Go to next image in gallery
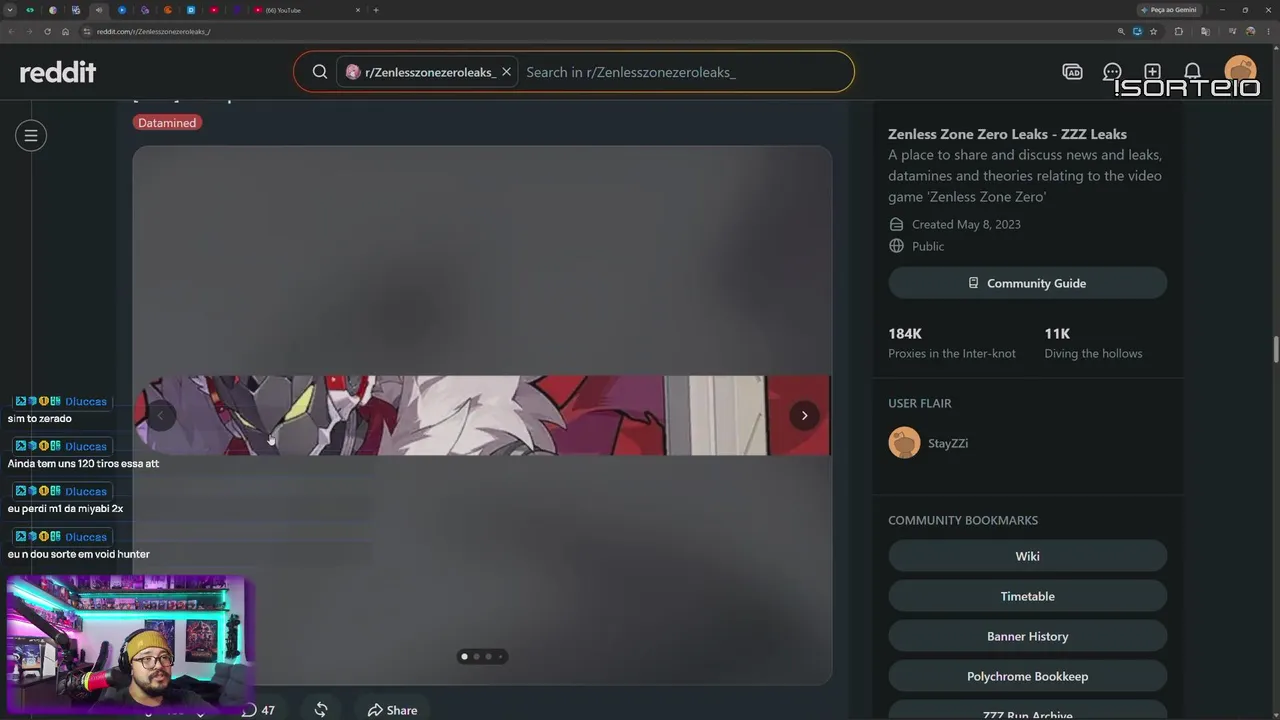Viewport: 1280px width, 720px height. pos(804,416)
